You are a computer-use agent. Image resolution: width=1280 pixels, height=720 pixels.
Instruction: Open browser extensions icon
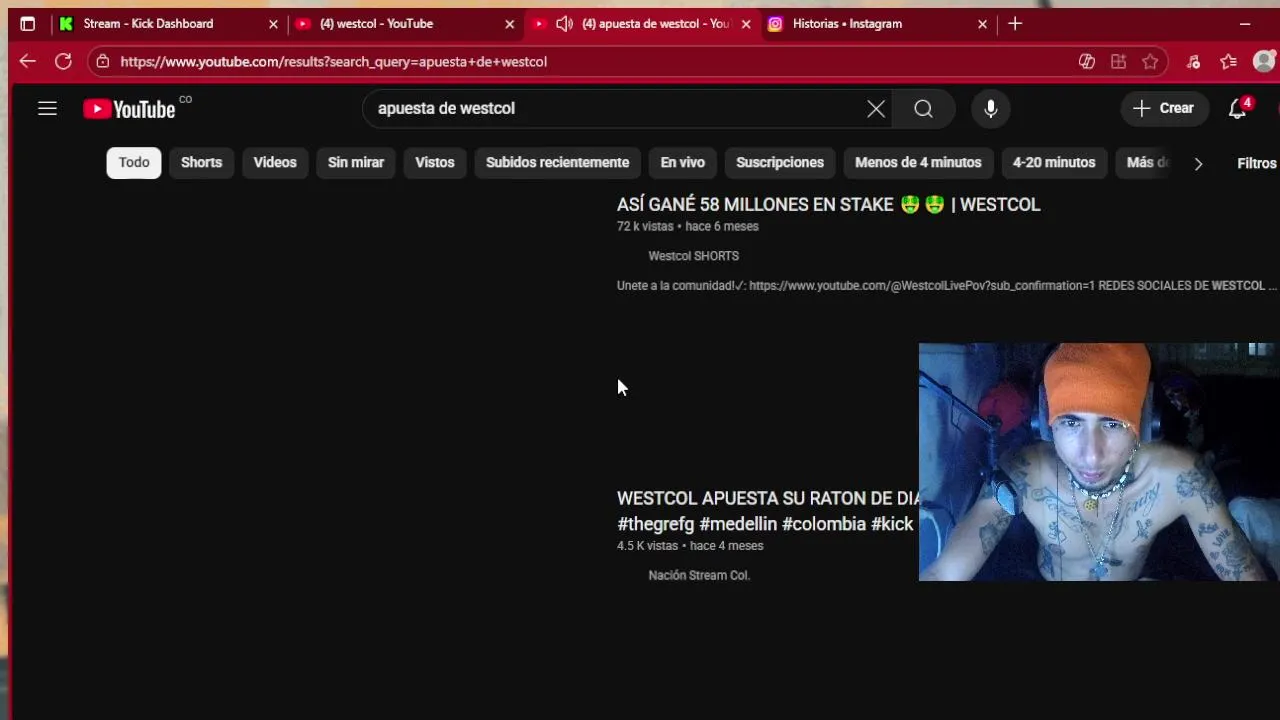(1193, 61)
